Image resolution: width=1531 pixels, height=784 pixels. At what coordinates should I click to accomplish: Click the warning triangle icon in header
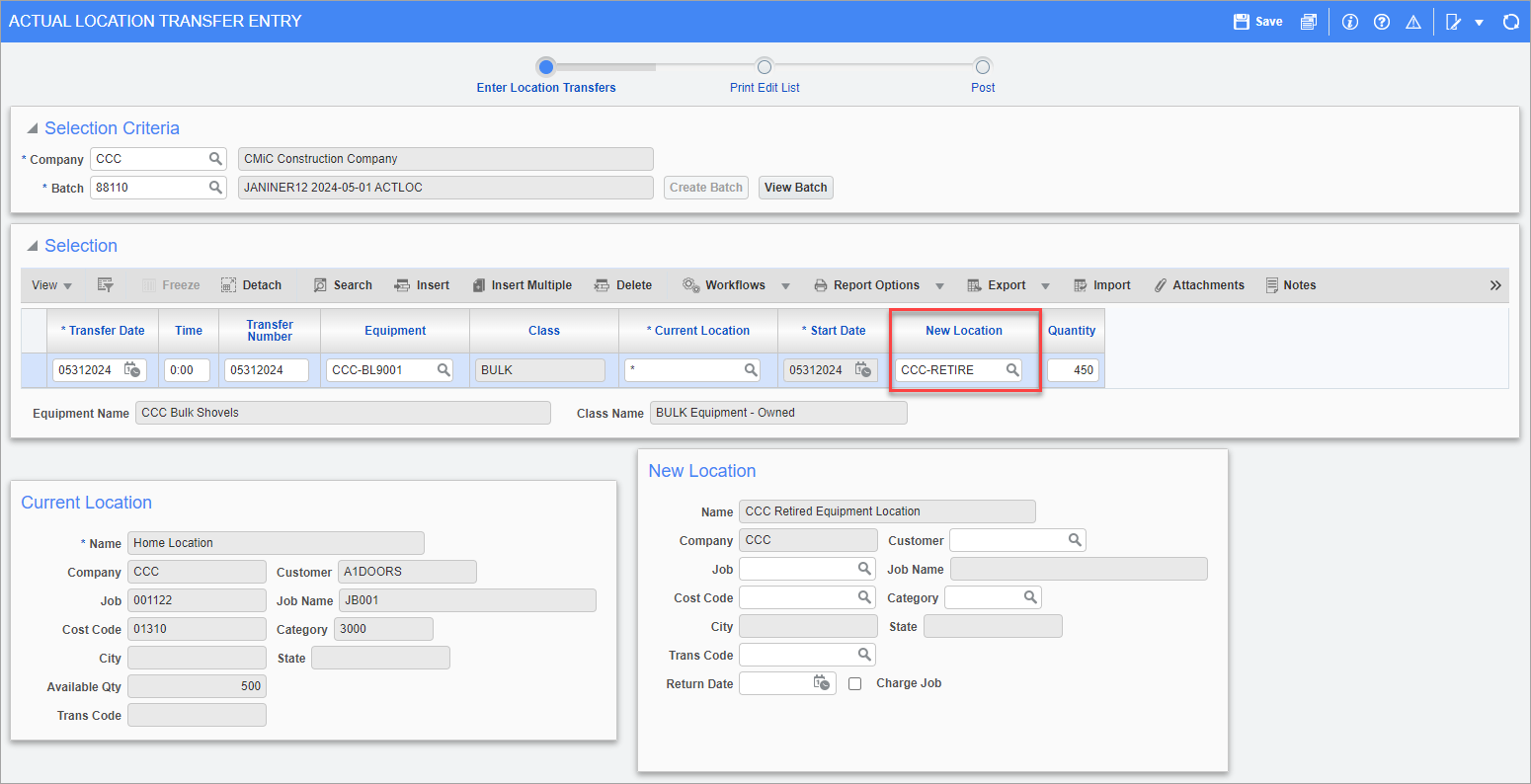(1412, 22)
